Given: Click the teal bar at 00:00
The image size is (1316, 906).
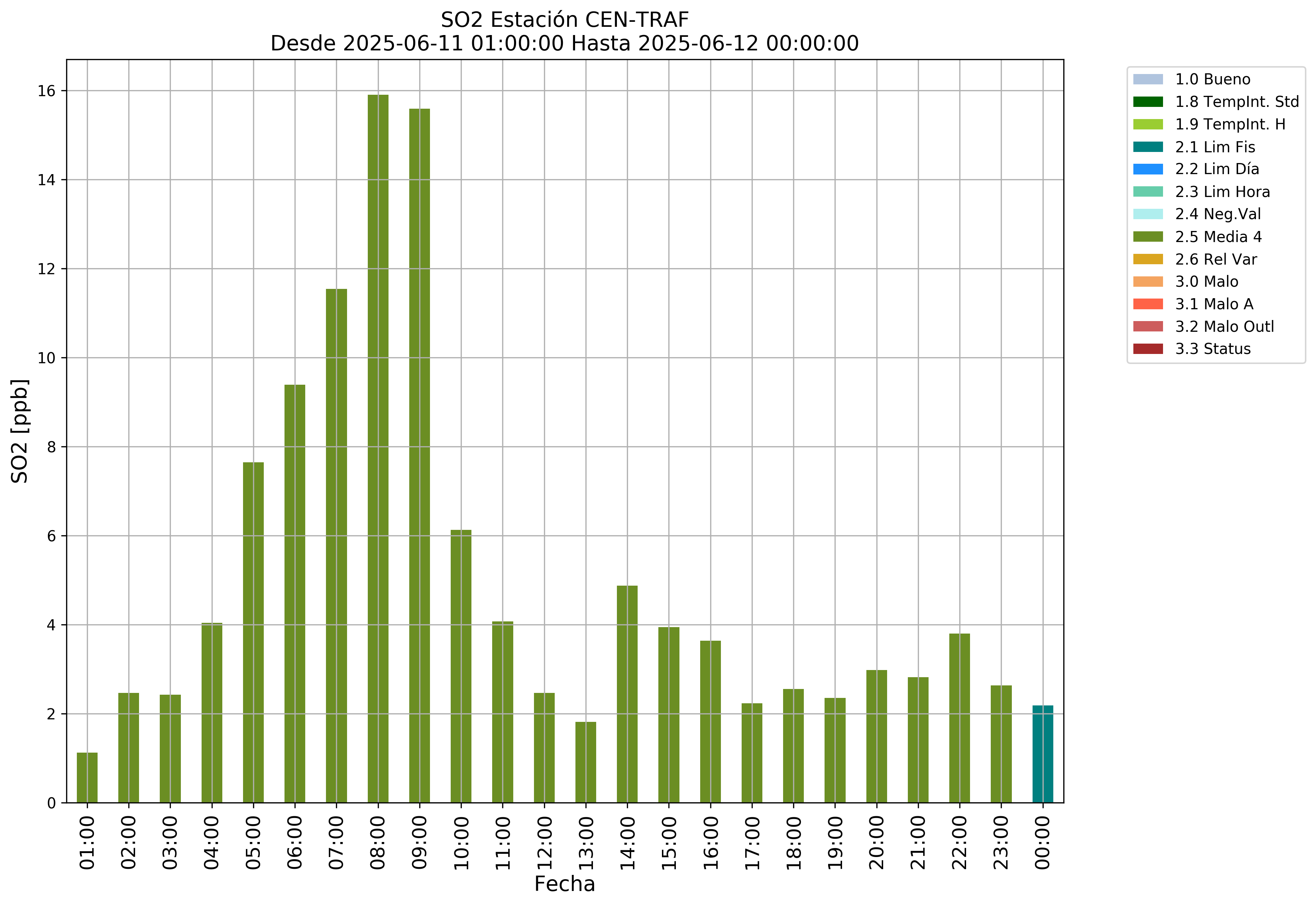Looking at the screenshot, I should coord(1043,754).
